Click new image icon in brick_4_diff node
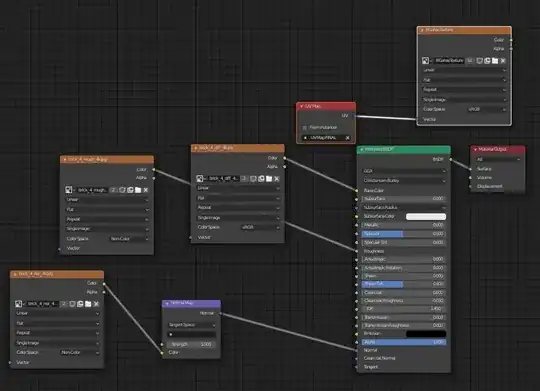Screen dimensions: 540x391 261,178
